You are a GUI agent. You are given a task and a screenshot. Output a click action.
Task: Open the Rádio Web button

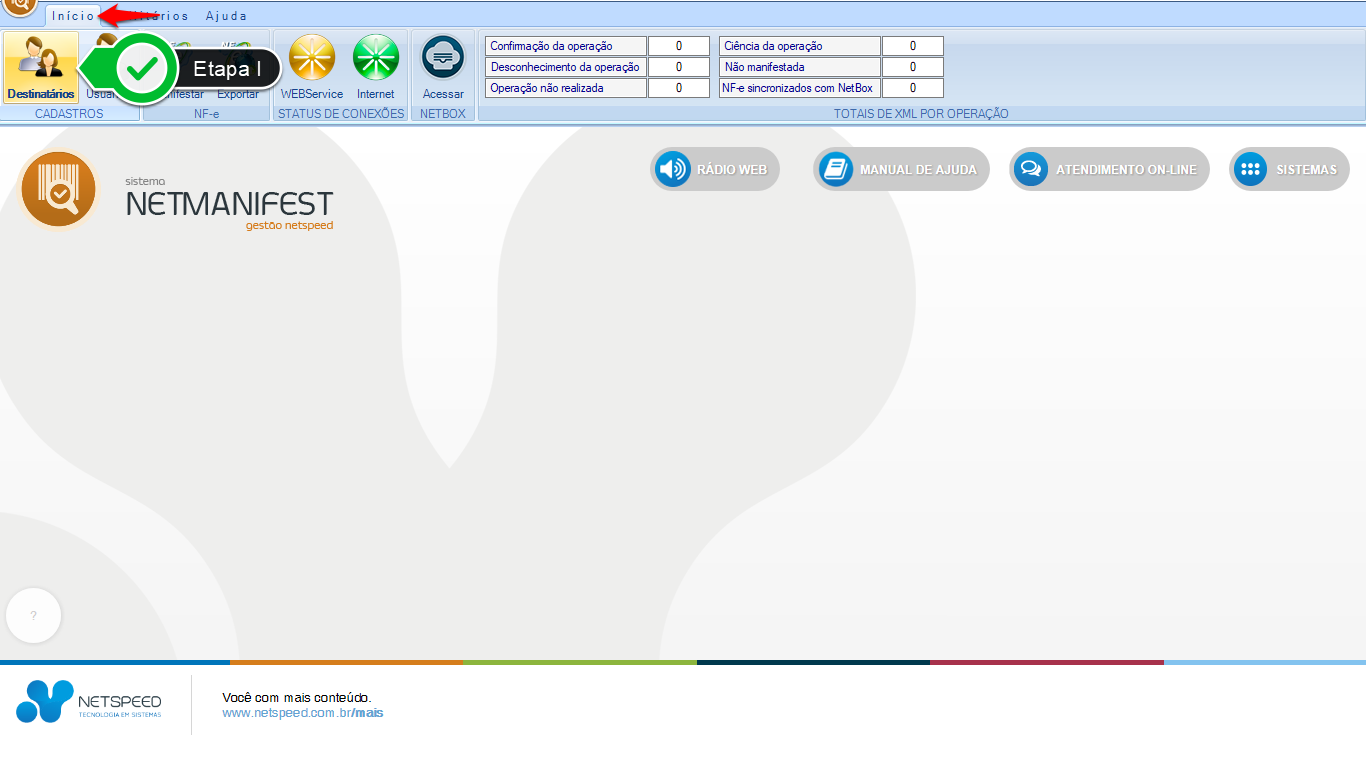(715, 169)
